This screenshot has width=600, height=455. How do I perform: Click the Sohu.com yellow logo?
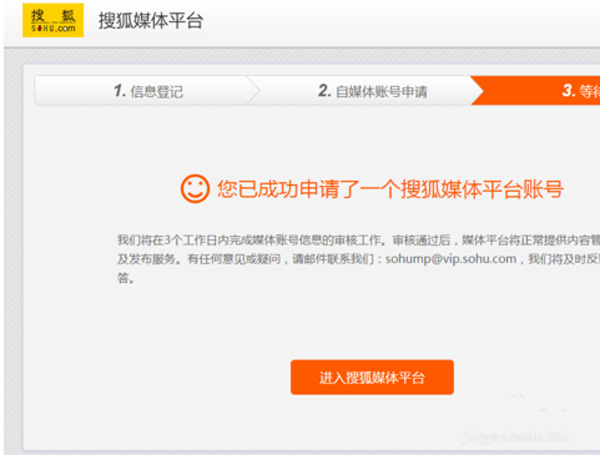coord(53,20)
